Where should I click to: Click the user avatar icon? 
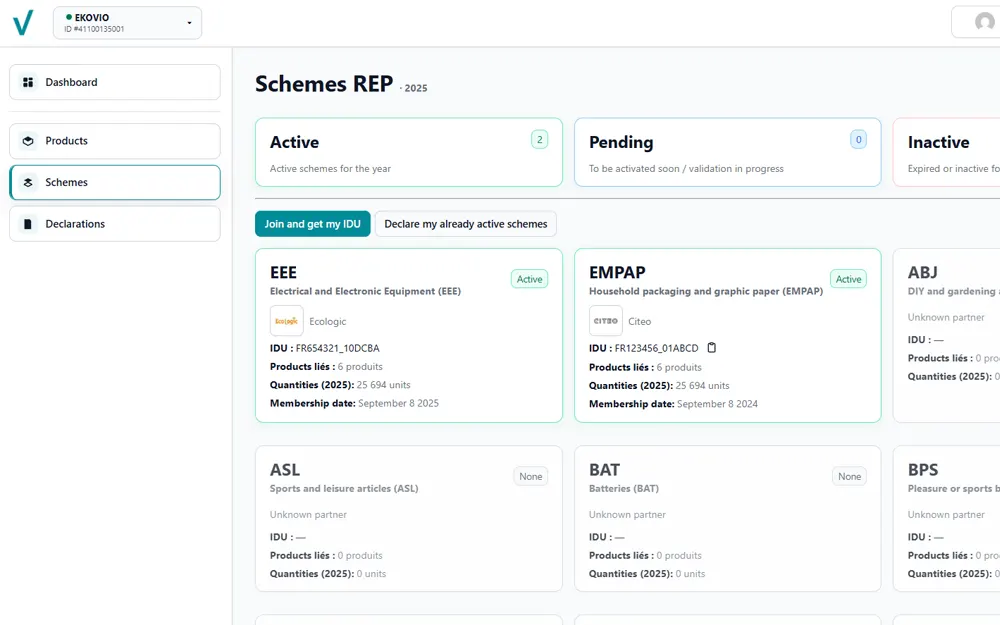[984, 22]
